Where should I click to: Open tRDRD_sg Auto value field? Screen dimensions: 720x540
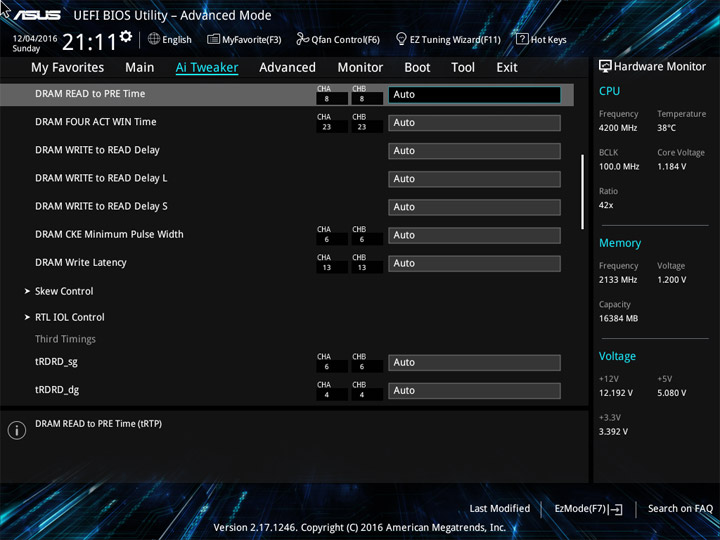[x=474, y=363]
